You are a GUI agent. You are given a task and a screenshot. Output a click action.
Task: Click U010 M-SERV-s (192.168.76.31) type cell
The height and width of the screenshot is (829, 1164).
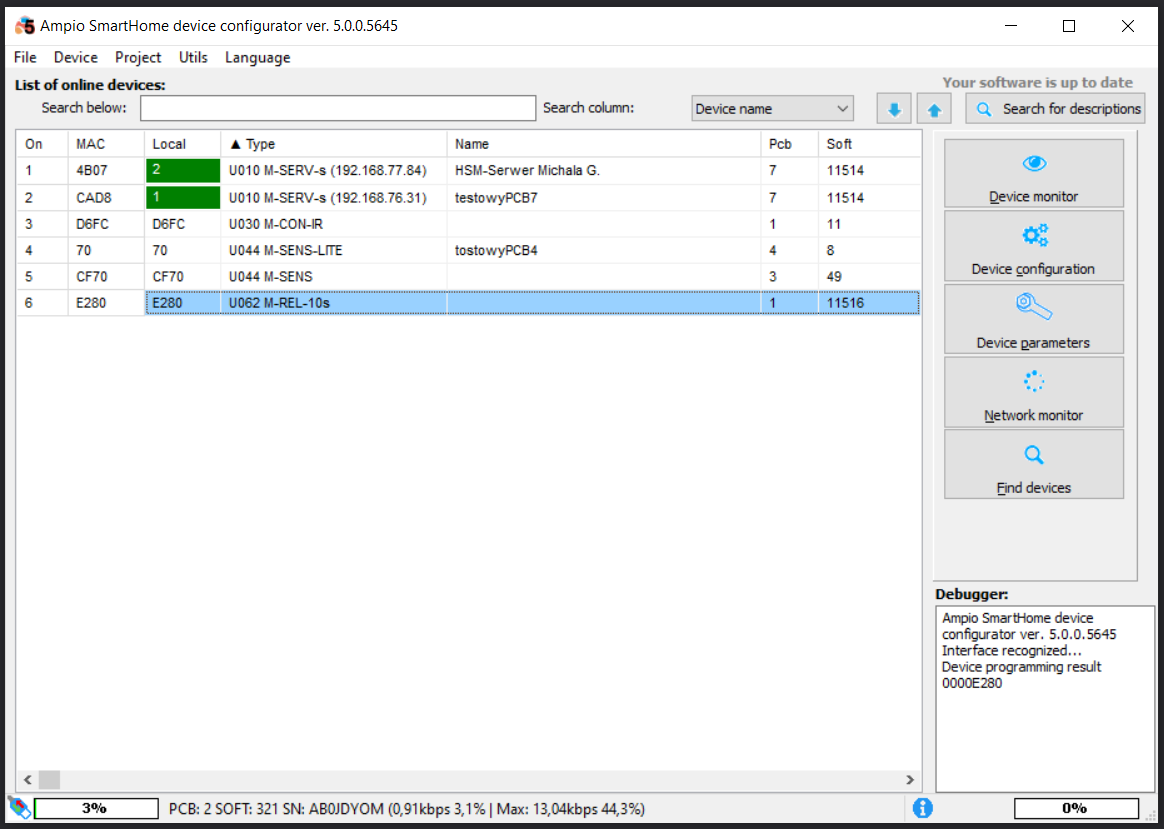pos(333,198)
